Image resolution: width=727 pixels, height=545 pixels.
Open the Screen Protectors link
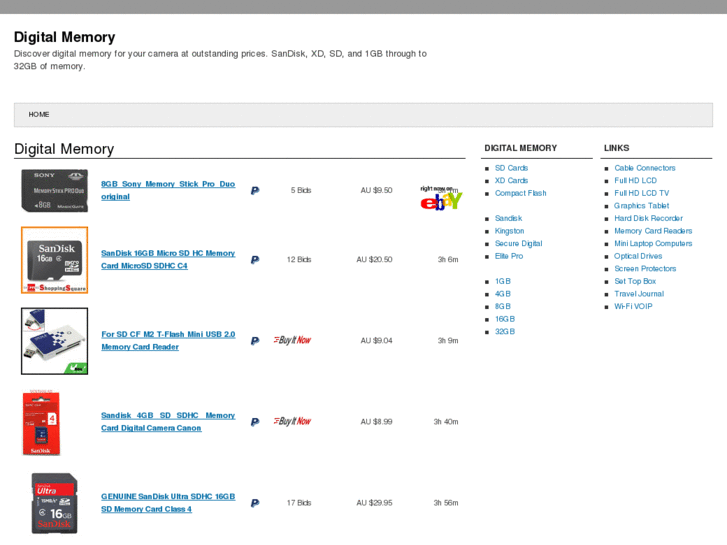point(645,269)
